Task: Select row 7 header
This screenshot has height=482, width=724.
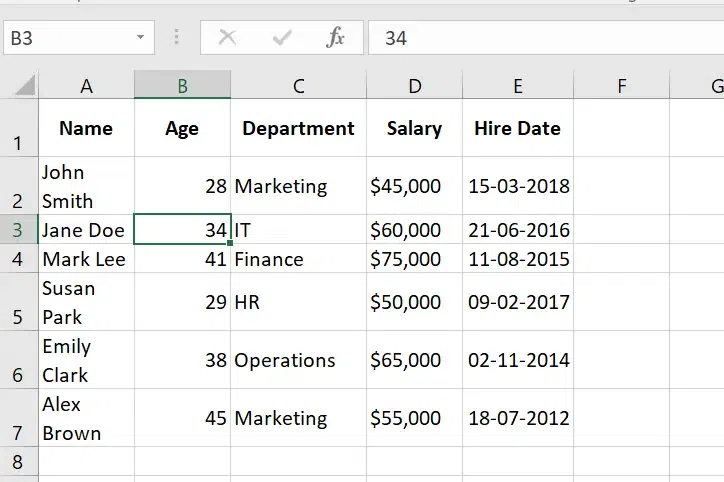Action: (x=19, y=418)
